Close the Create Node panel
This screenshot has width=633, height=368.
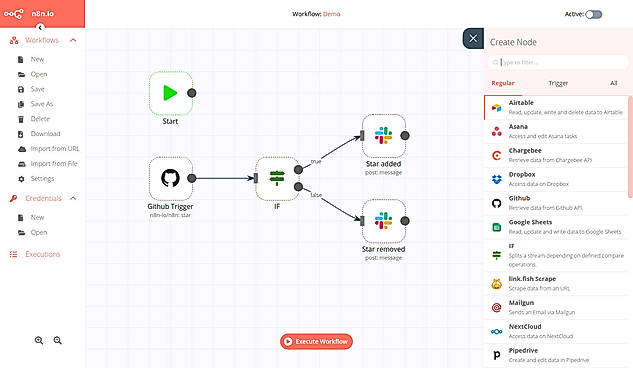coord(473,38)
